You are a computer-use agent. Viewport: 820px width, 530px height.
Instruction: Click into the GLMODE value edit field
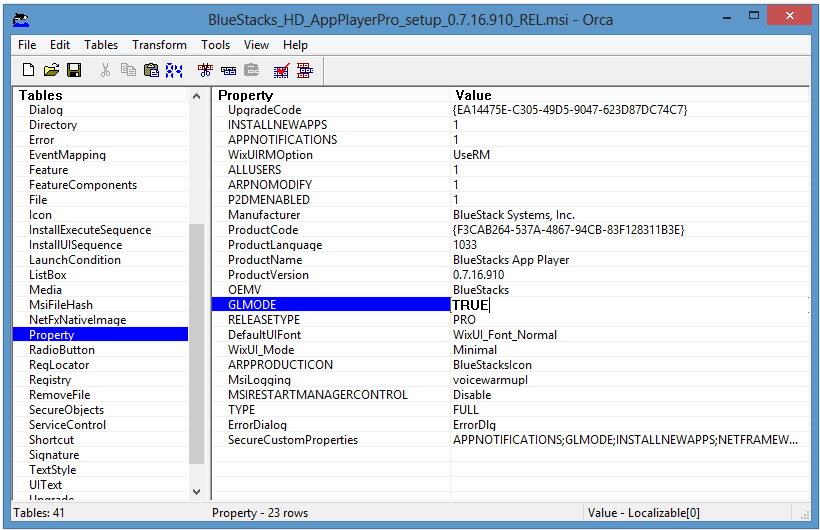pos(629,305)
